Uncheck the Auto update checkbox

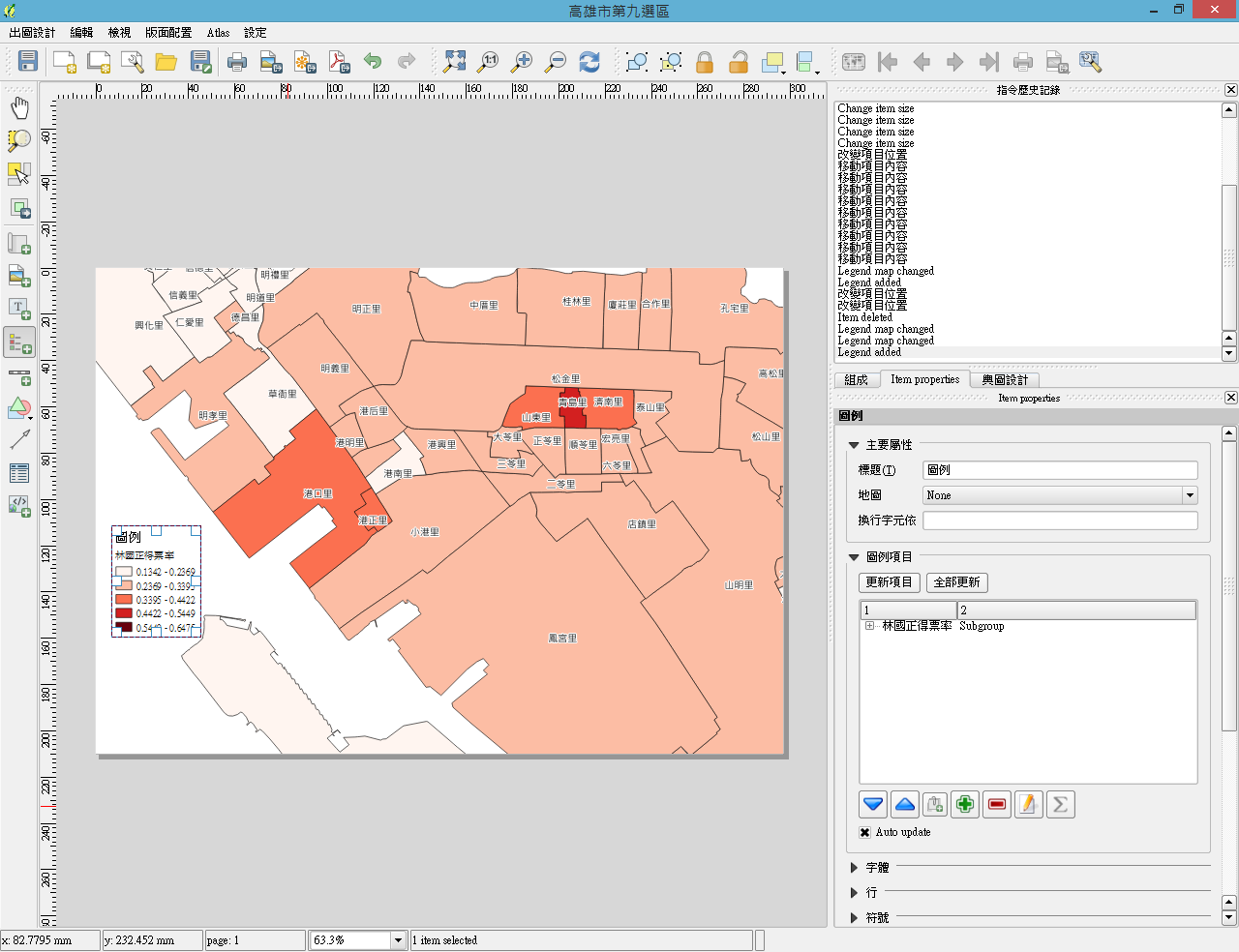(865, 832)
